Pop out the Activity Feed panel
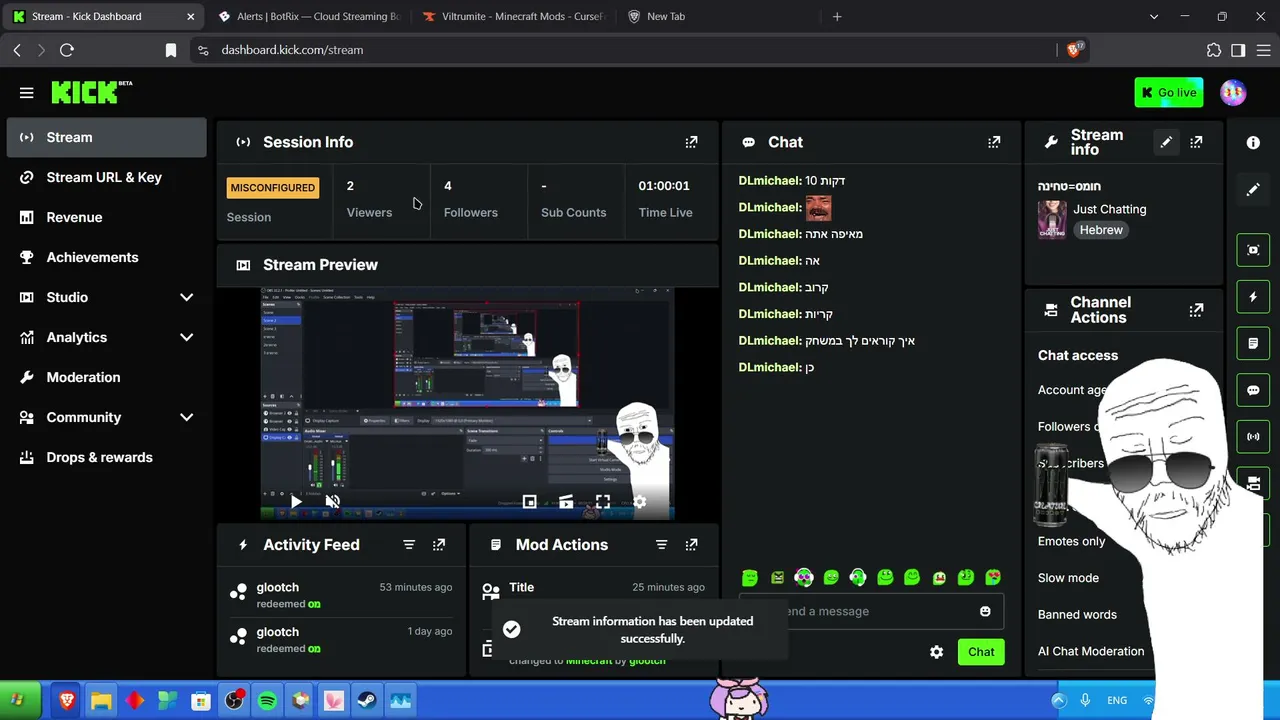 (439, 545)
